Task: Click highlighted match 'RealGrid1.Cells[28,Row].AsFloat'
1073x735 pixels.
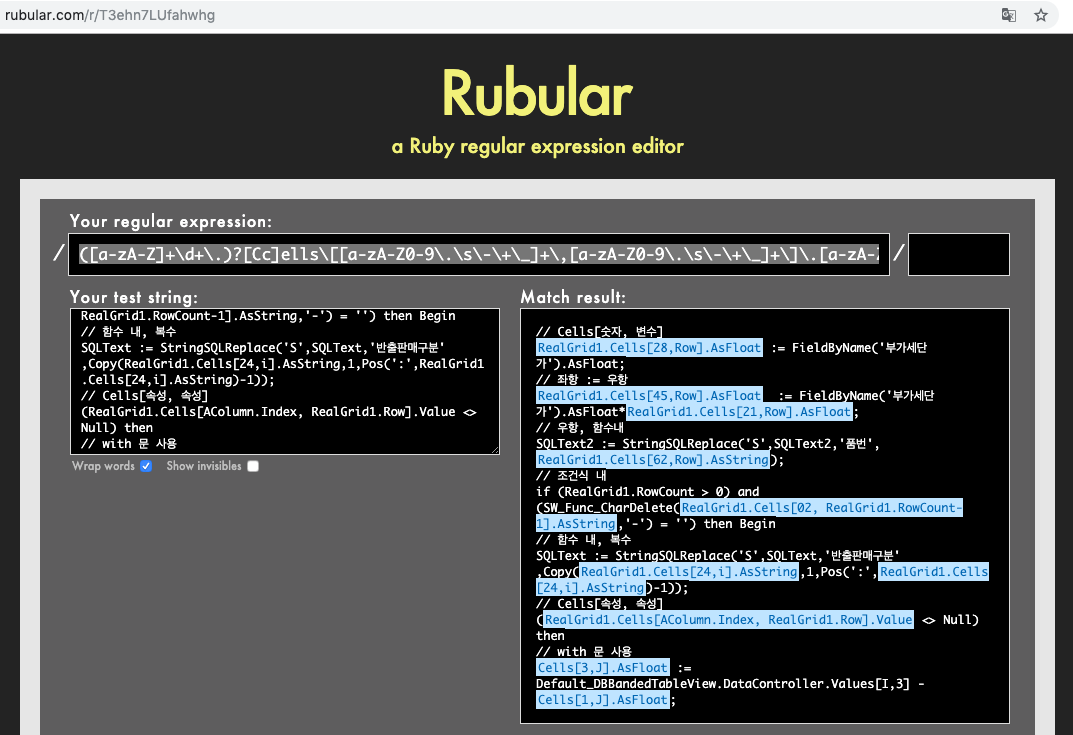Action: pos(649,348)
